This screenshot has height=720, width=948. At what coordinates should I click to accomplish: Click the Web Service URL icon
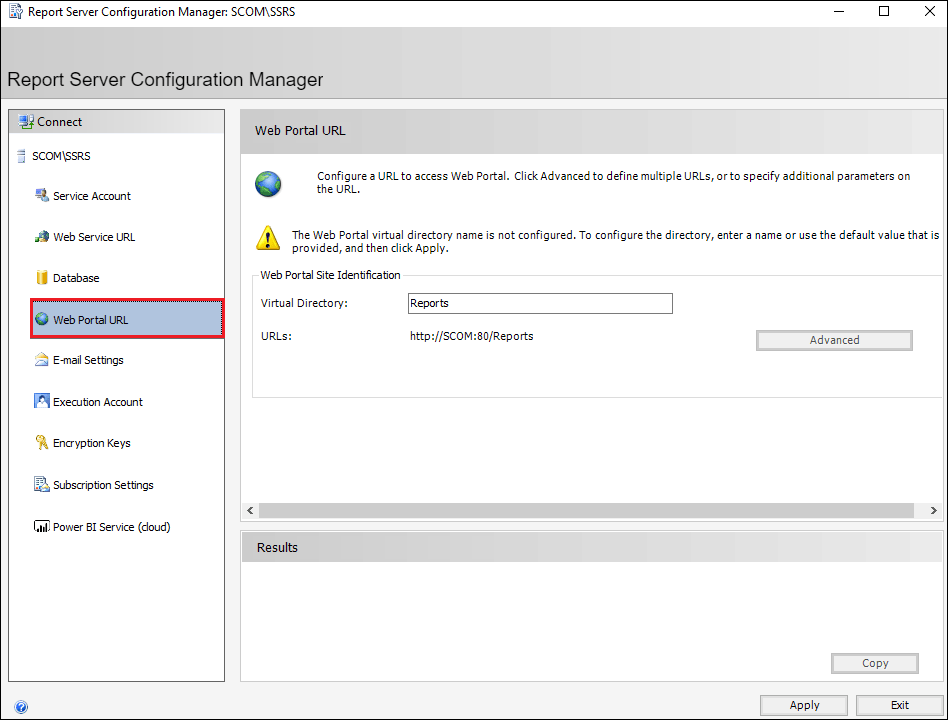pos(42,236)
